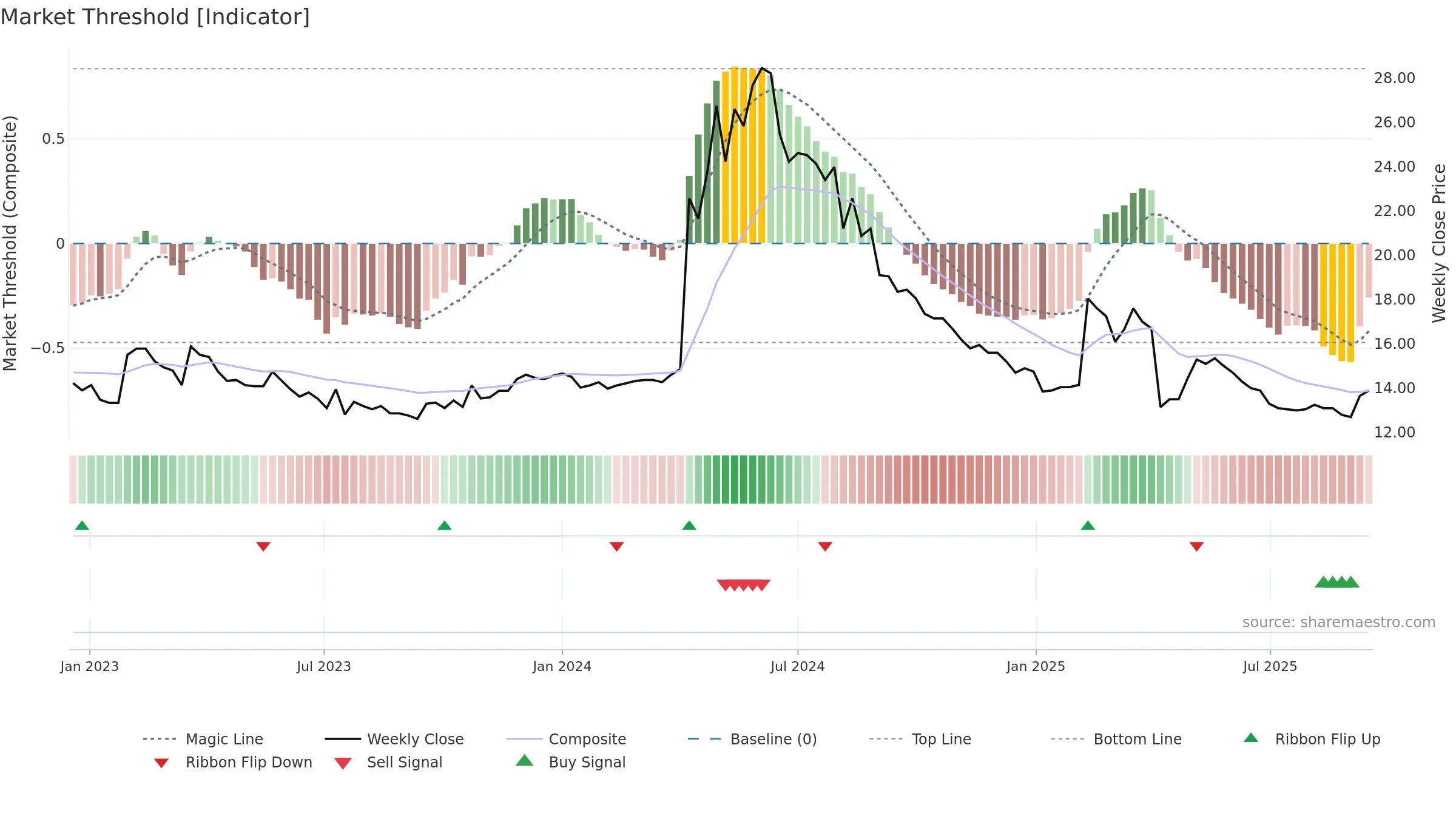
Task: Click the red Ribbon Flip Down marker before Jul 2025
Action: tap(1196, 547)
